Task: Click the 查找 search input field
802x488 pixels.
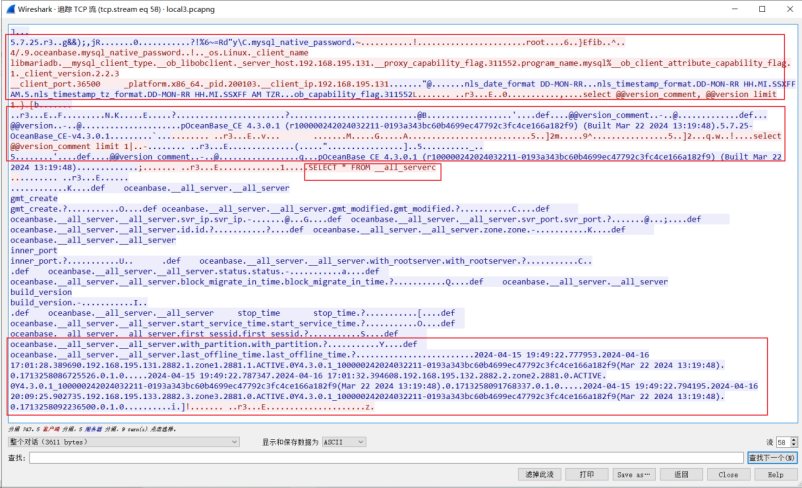Action: click(386, 458)
